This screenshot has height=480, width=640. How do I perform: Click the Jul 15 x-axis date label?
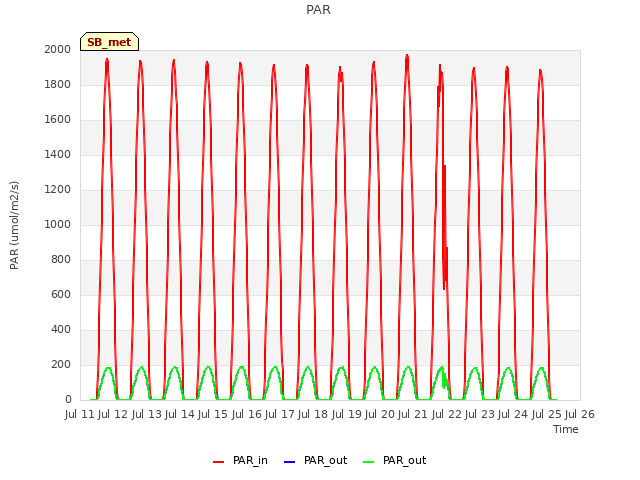pos(213,414)
